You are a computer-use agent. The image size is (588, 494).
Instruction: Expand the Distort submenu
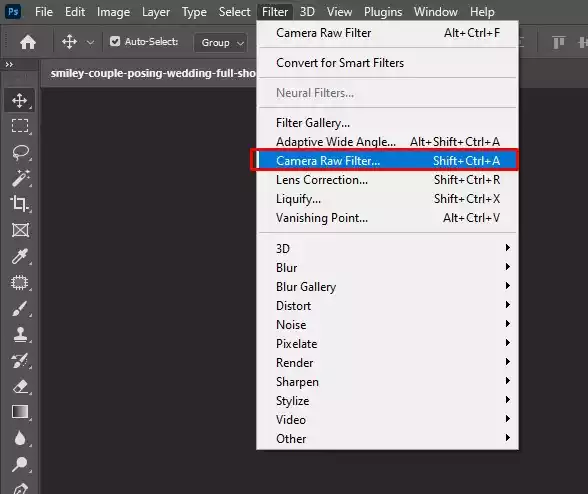click(x=388, y=306)
